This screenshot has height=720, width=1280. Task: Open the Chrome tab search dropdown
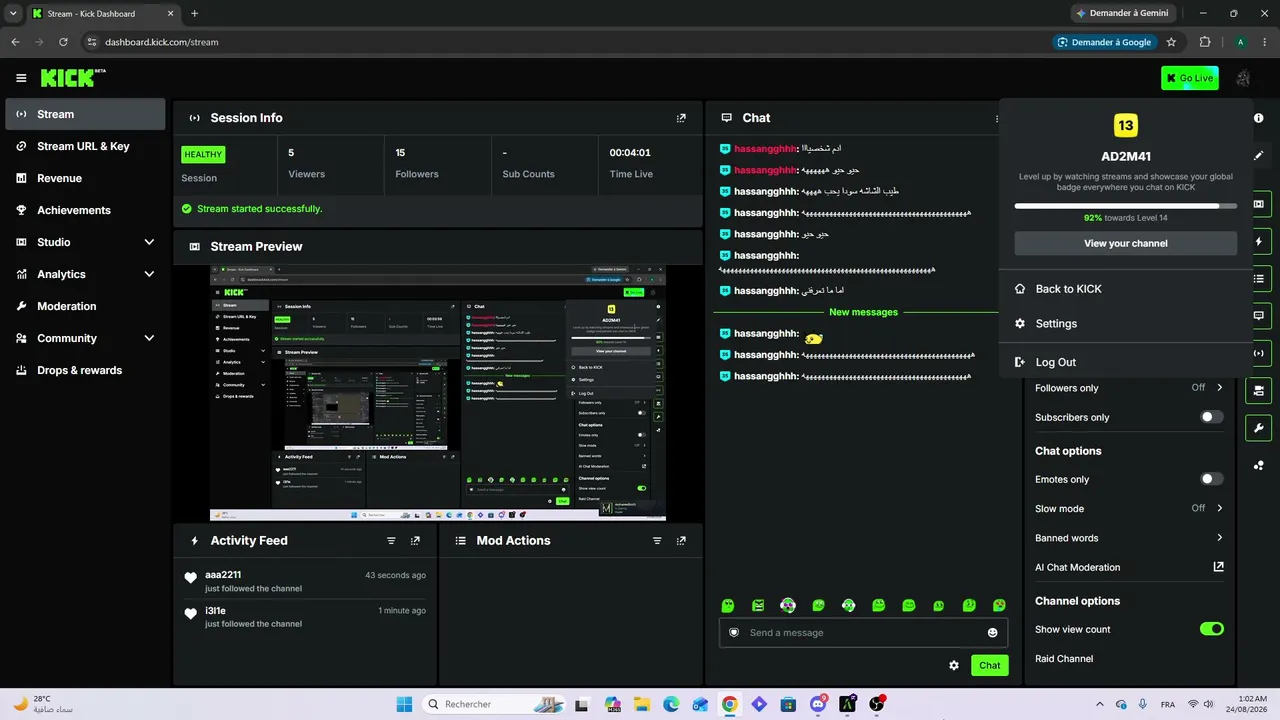coord(13,14)
